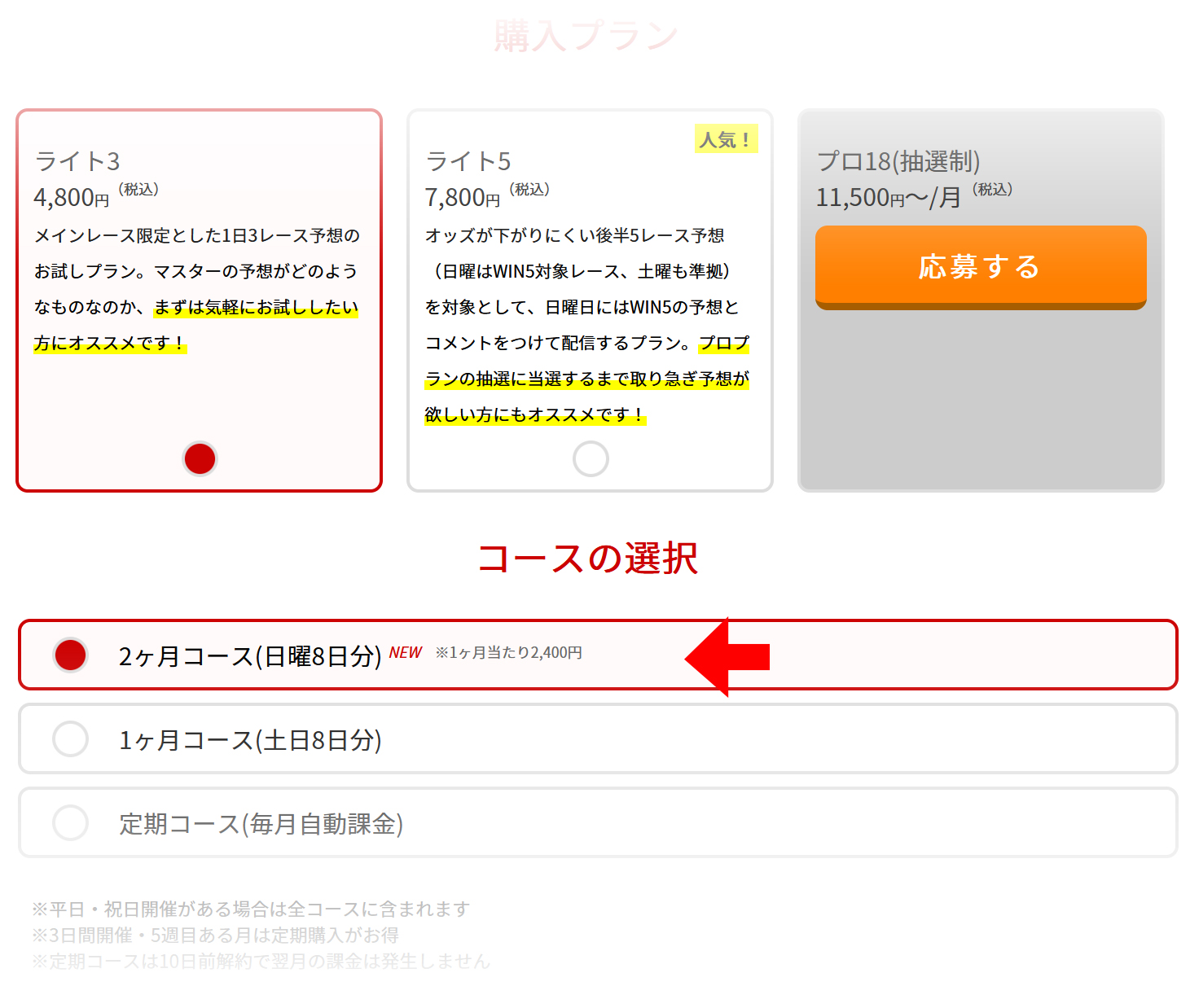The height and width of the screenshot is (1008, 1190).
Task: Click the ライト5 plan title
Action: tap(468, 161)
